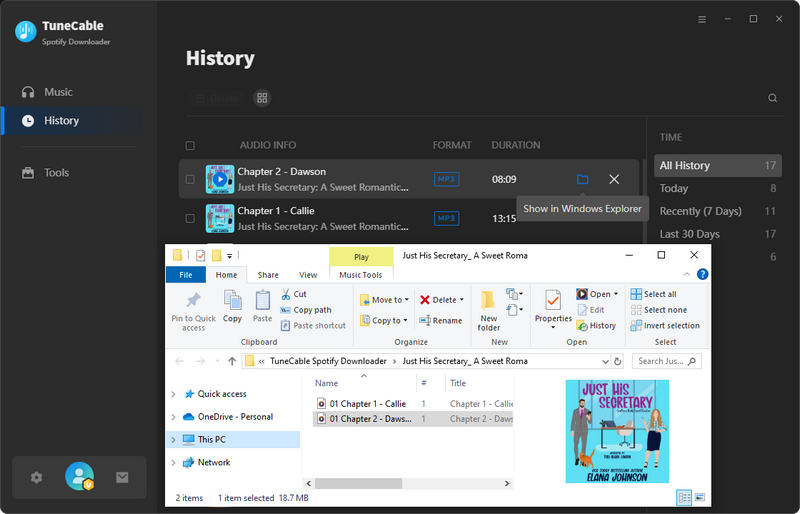This screenshot has width=800, height=514.
Task: Switch to the Share ribbon tab
Action: click(268, 275)
